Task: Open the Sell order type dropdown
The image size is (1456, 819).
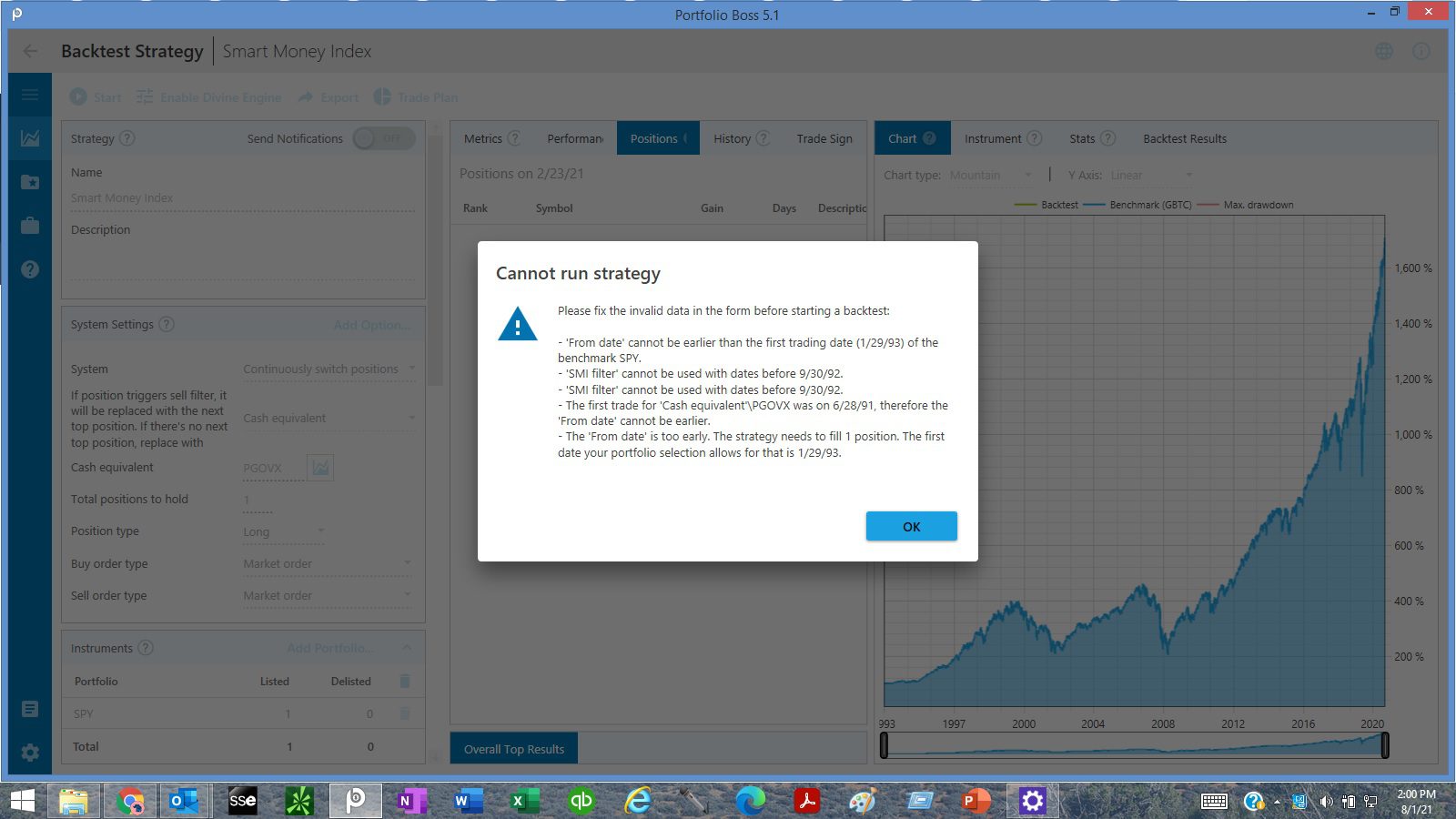Action: pos(329,595)
